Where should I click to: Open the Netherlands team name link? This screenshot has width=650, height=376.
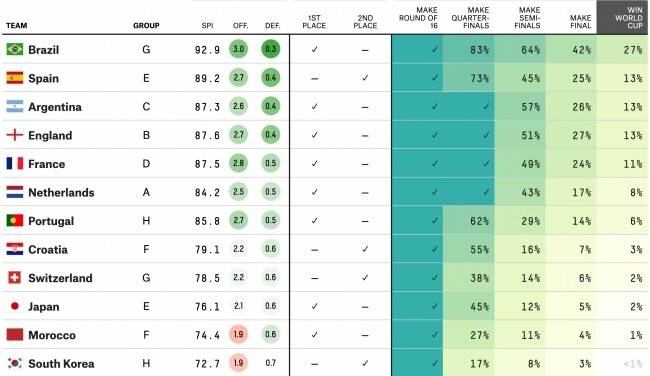61,192
